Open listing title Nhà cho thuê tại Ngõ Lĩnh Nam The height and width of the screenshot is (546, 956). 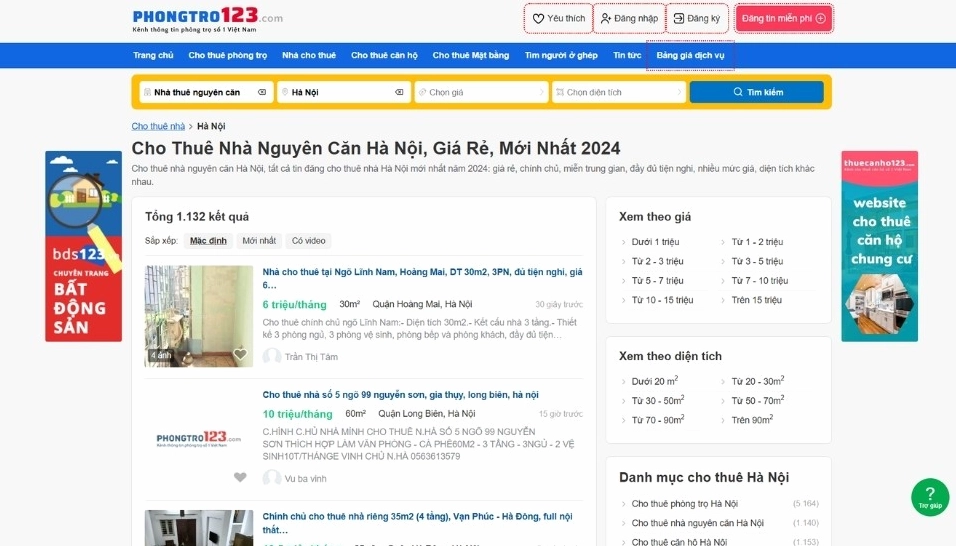click(x=422, y=278)
